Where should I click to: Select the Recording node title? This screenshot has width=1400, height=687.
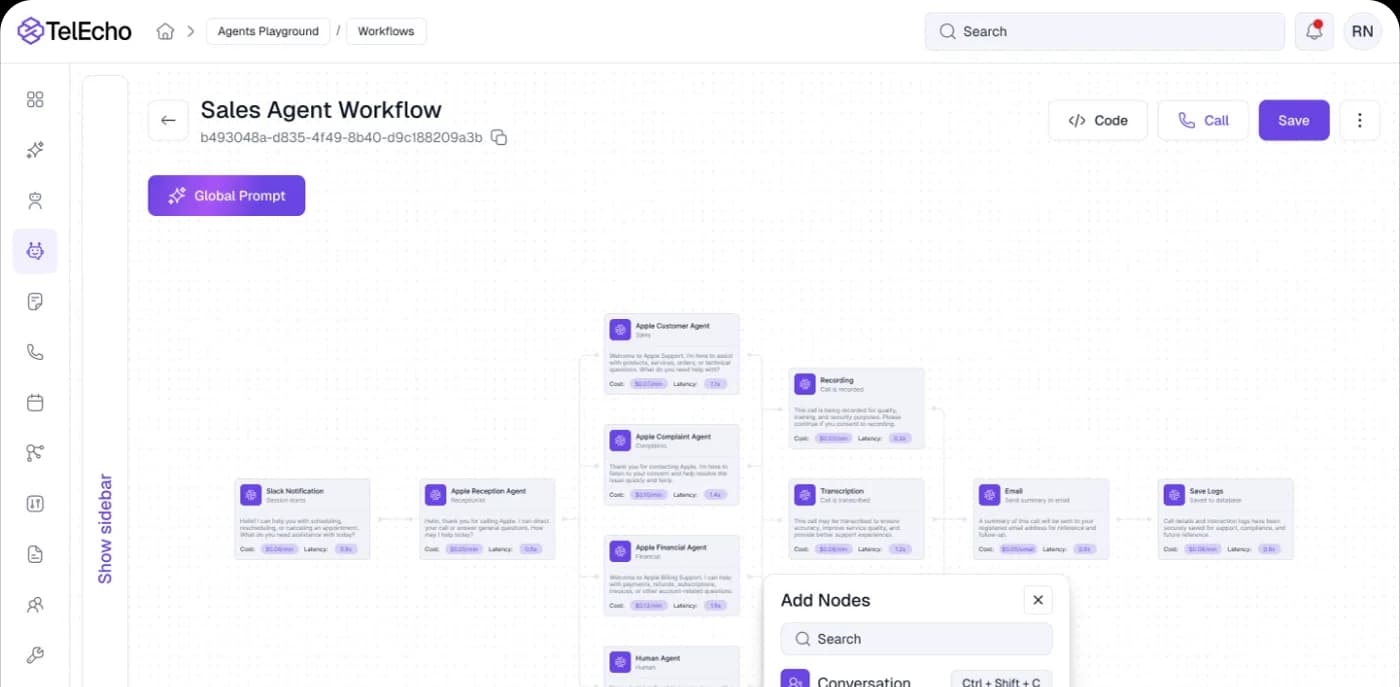tap(837, 381)
